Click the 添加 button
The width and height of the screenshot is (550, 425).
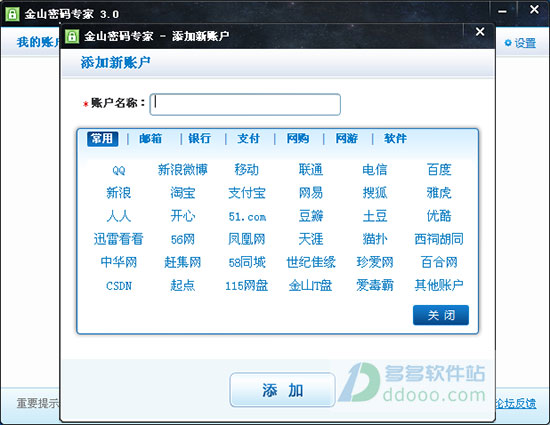282,390
